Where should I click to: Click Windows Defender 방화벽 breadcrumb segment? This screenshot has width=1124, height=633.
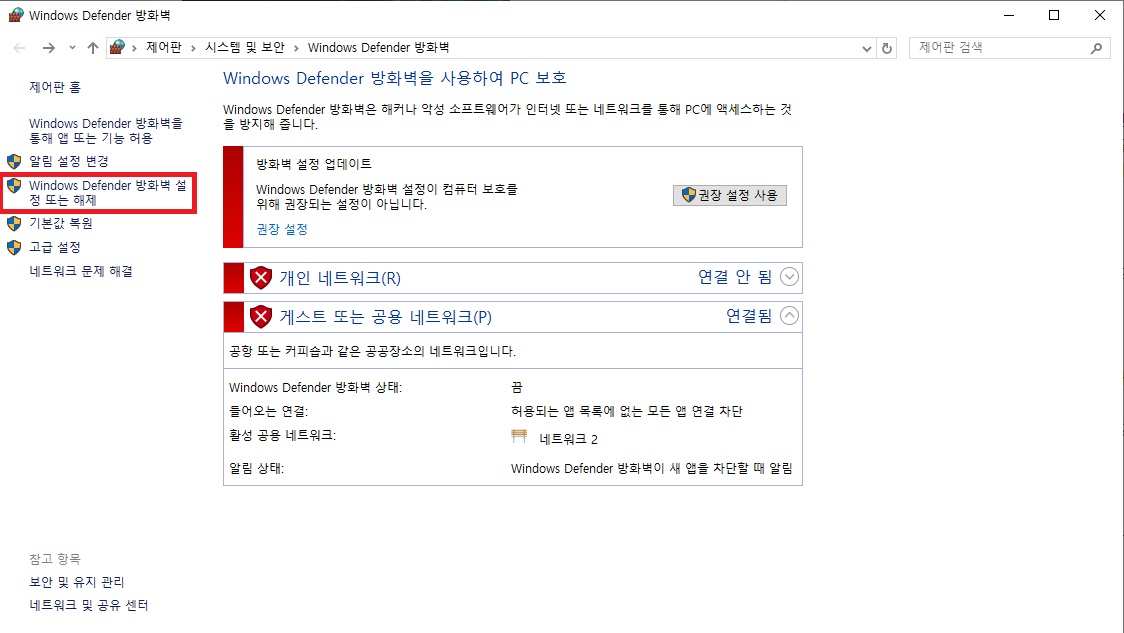point(378,47)
